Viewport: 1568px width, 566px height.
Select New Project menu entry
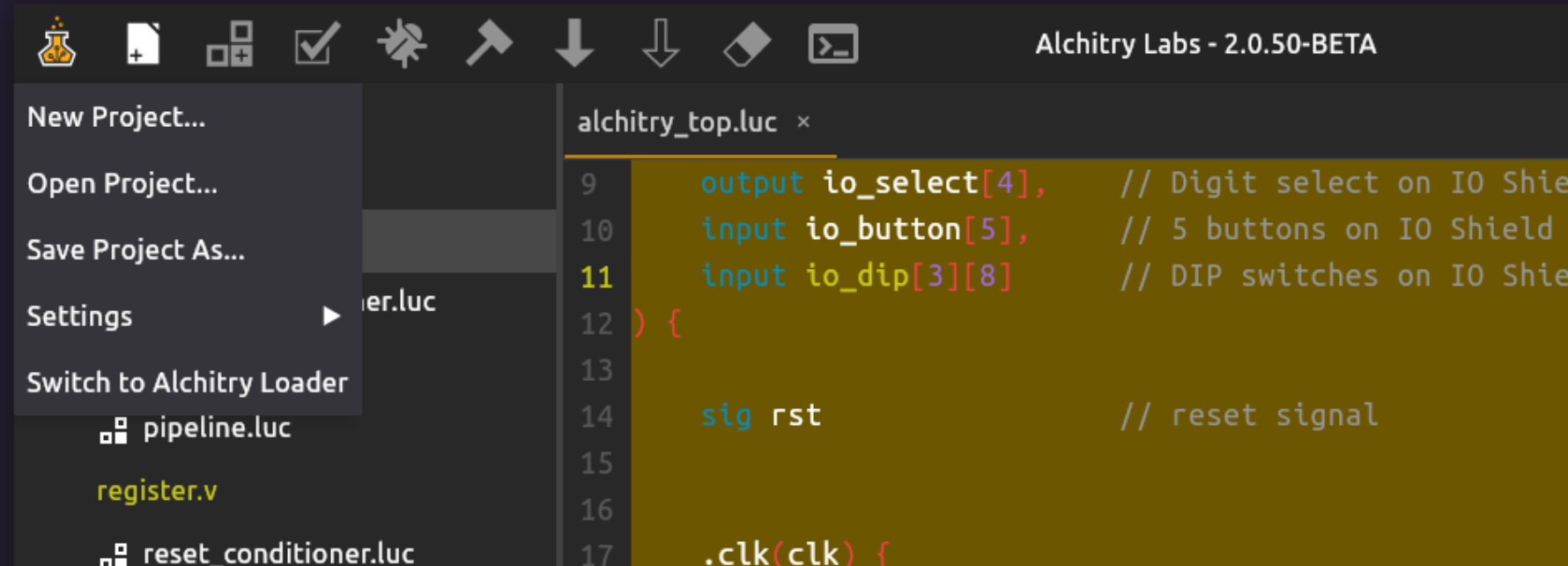(x=116, y=117)
